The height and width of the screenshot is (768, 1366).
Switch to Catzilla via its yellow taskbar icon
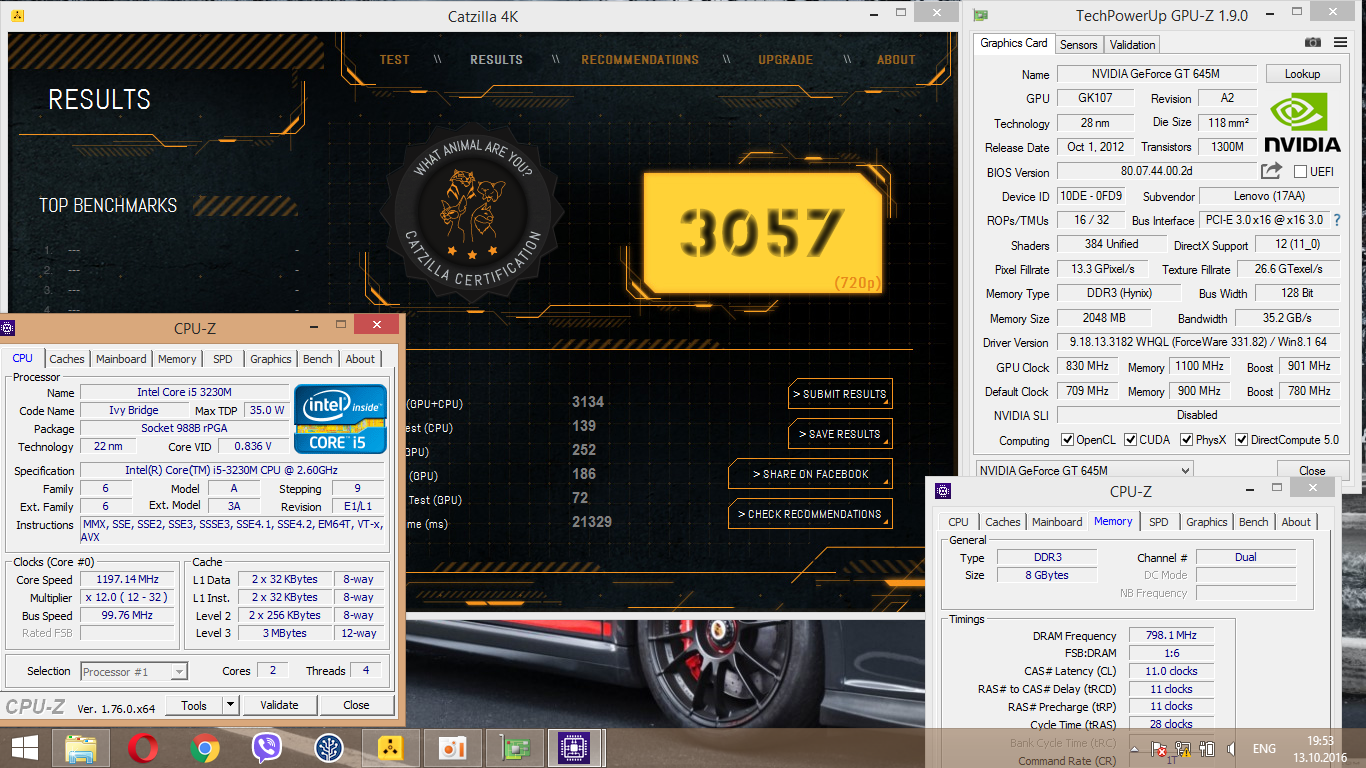point(391,747)
